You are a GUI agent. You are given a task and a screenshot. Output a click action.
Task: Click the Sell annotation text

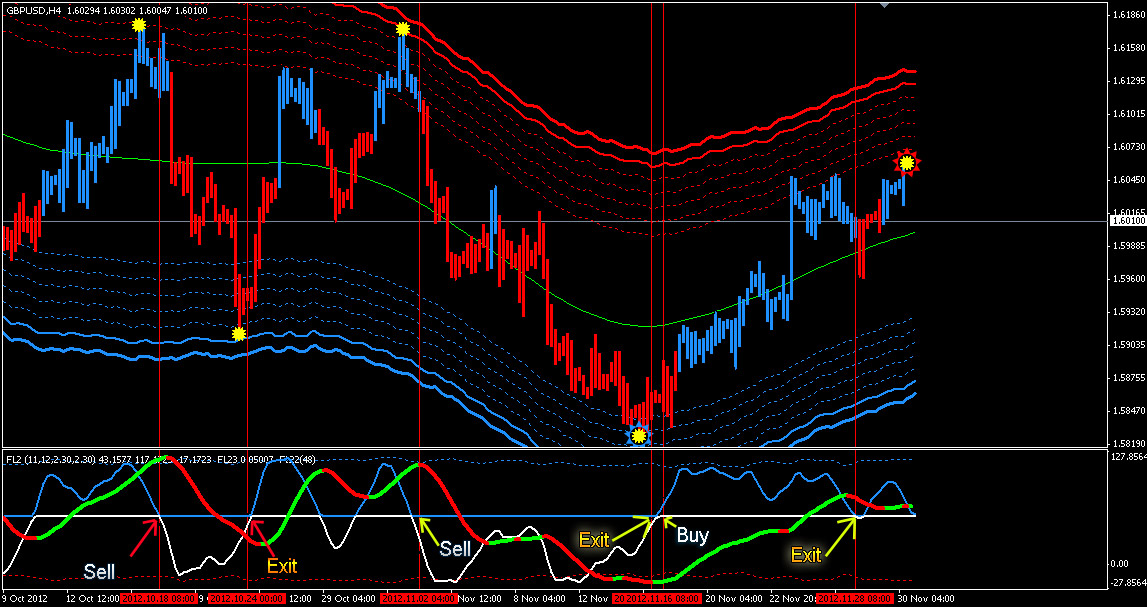[100, 572]
